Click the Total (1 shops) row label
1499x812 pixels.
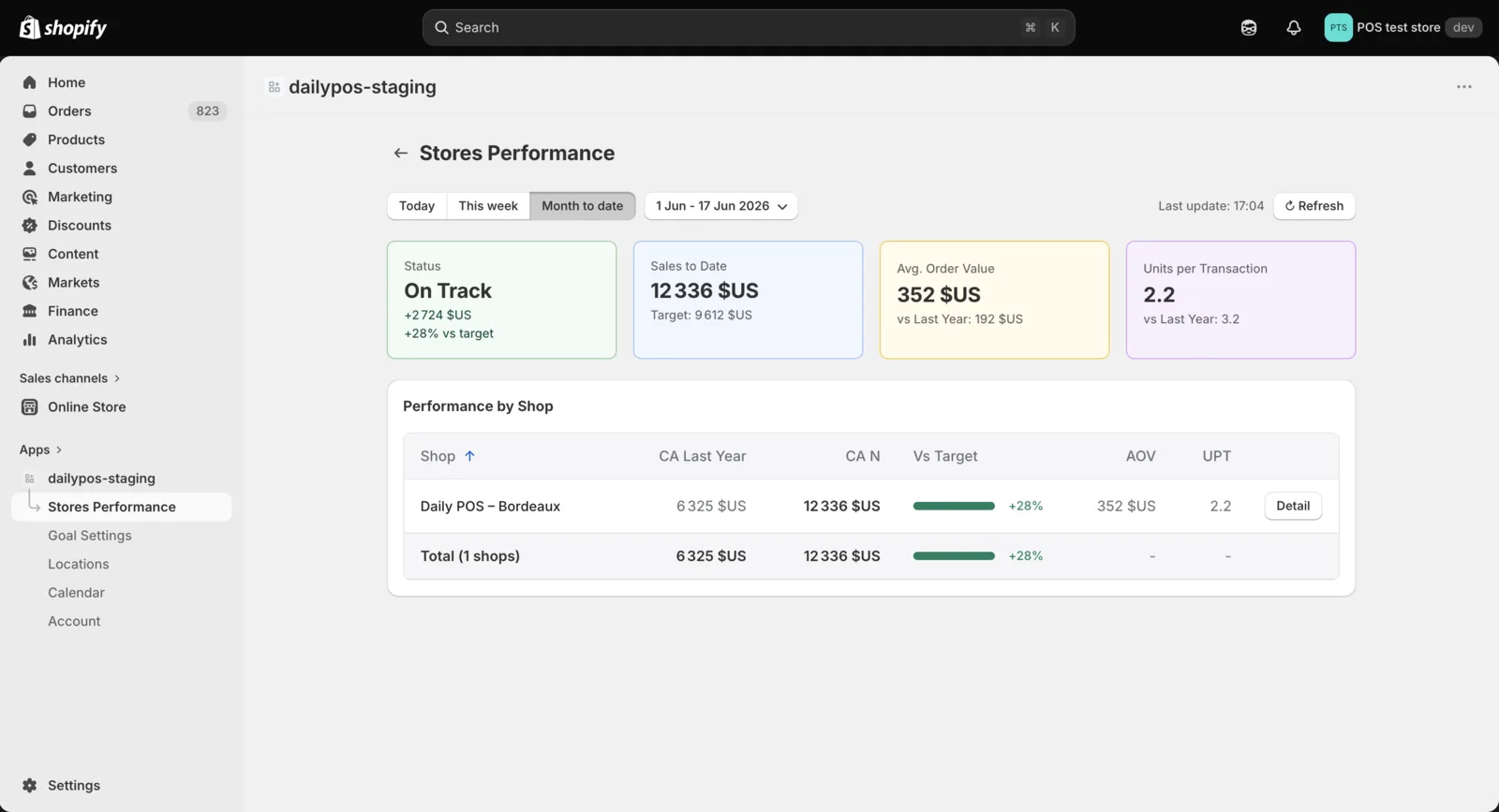pyautogui.click(x=470, y=555)
